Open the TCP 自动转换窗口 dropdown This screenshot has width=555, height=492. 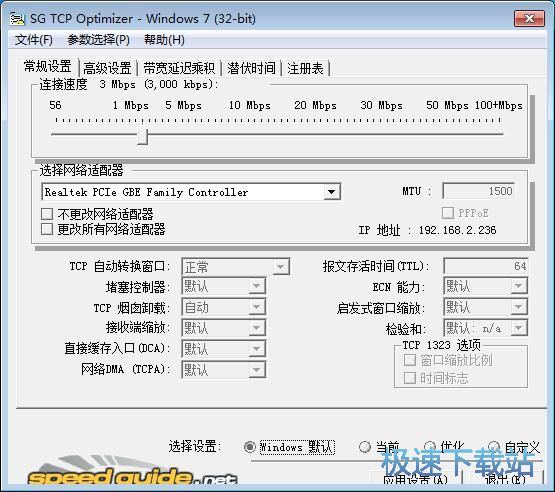click(236, 267)
